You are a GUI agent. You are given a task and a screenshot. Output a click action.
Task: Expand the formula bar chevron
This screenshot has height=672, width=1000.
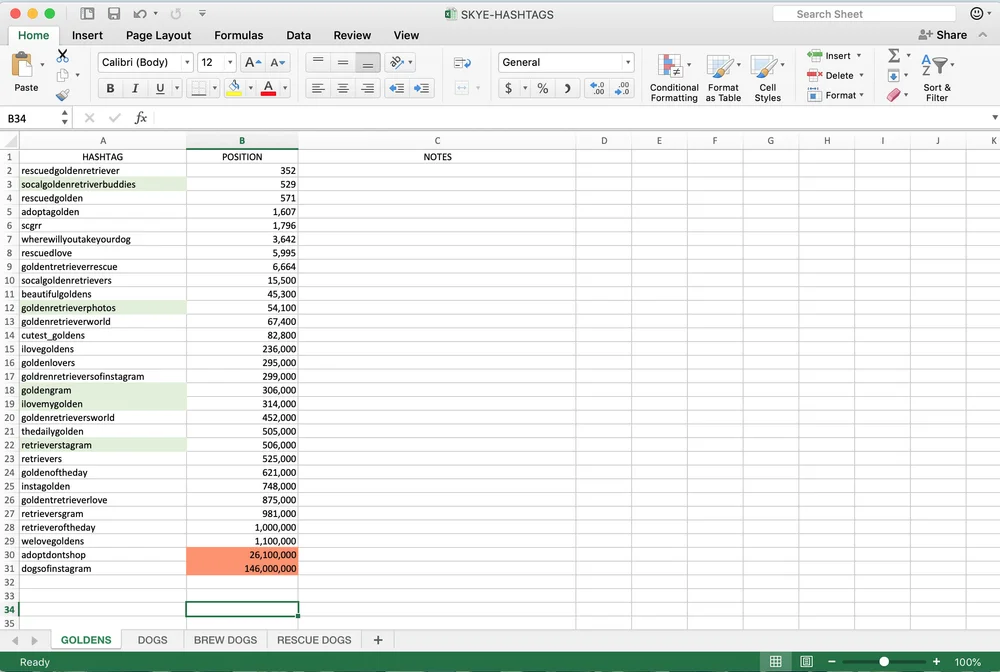point(994,118)
